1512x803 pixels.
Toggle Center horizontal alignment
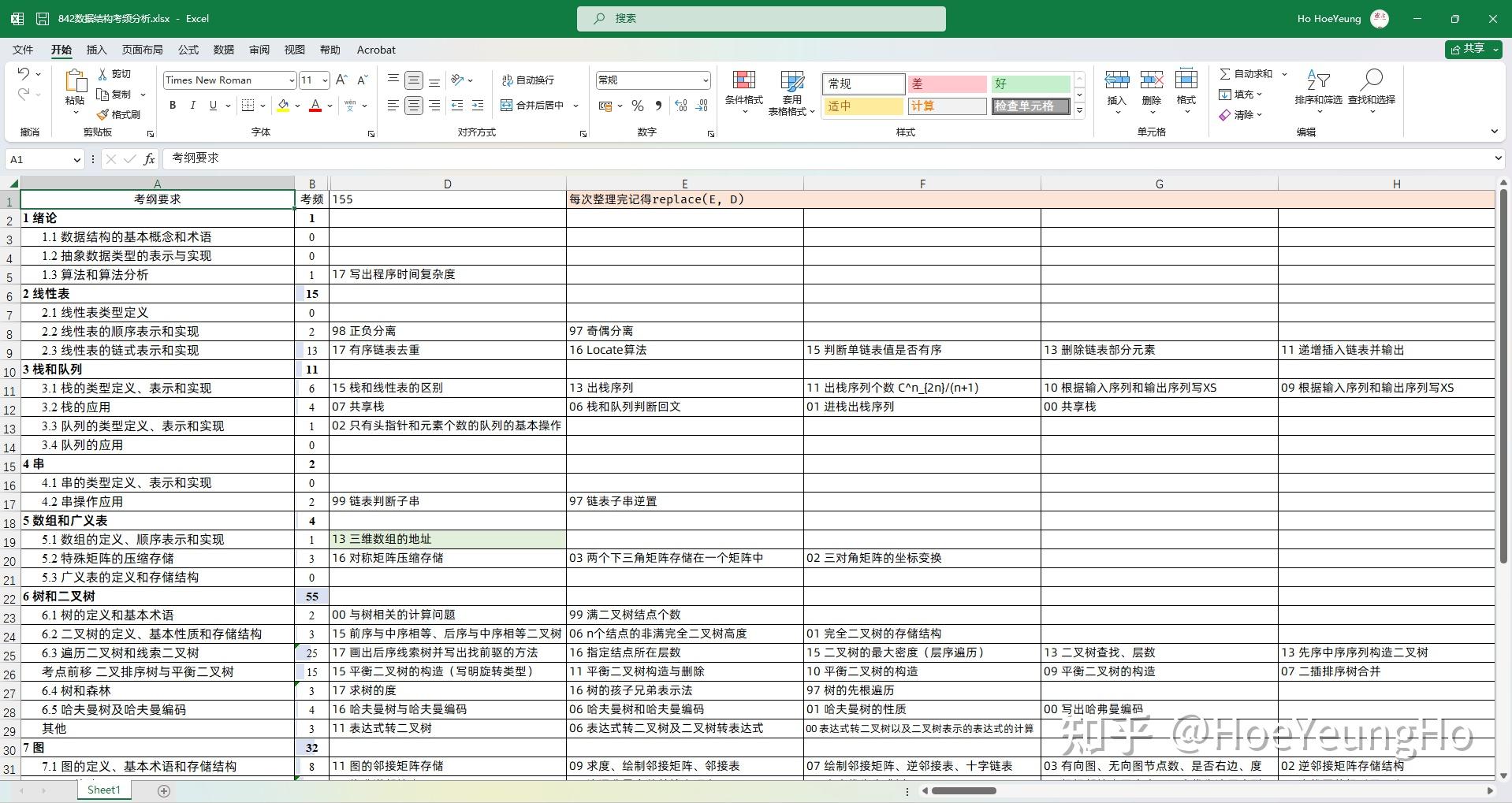click(x=414, y=106)
